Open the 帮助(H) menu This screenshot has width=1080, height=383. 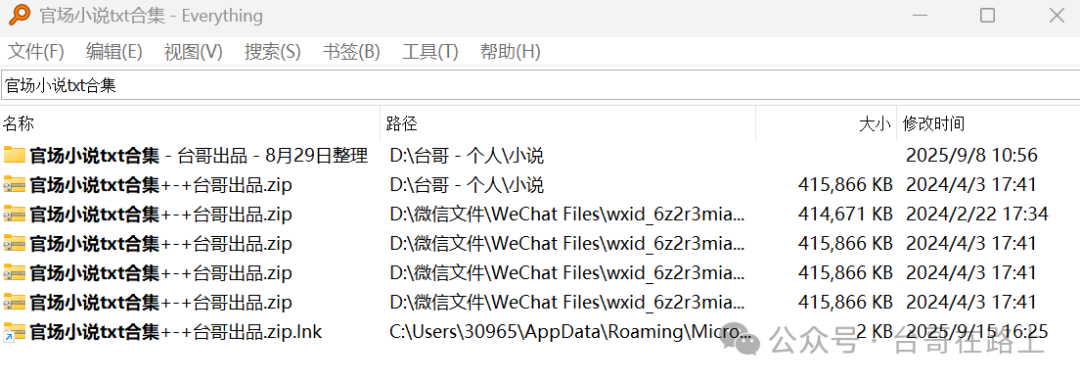pos(510,52)
